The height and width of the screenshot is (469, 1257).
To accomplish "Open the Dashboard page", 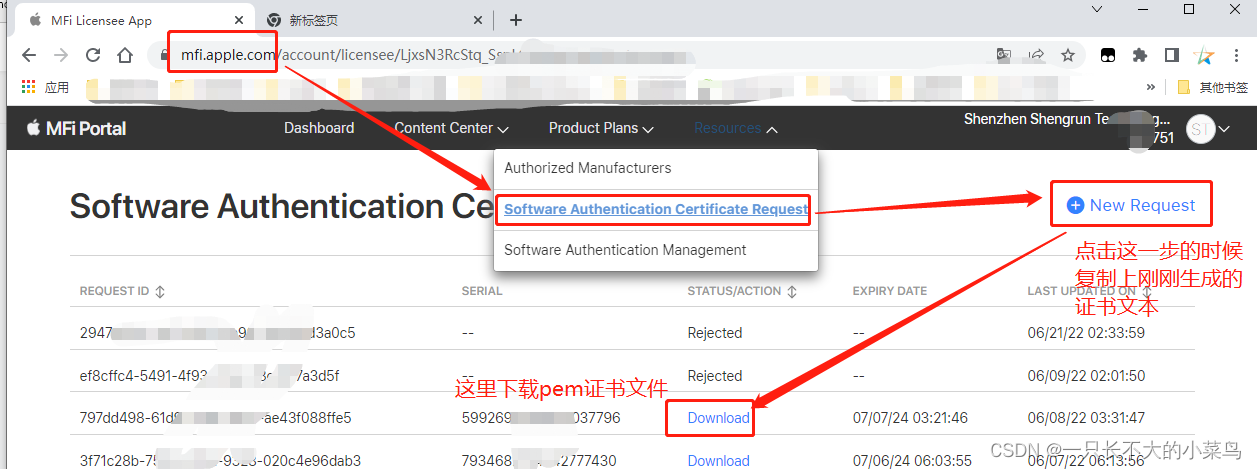I will (319, 128).
